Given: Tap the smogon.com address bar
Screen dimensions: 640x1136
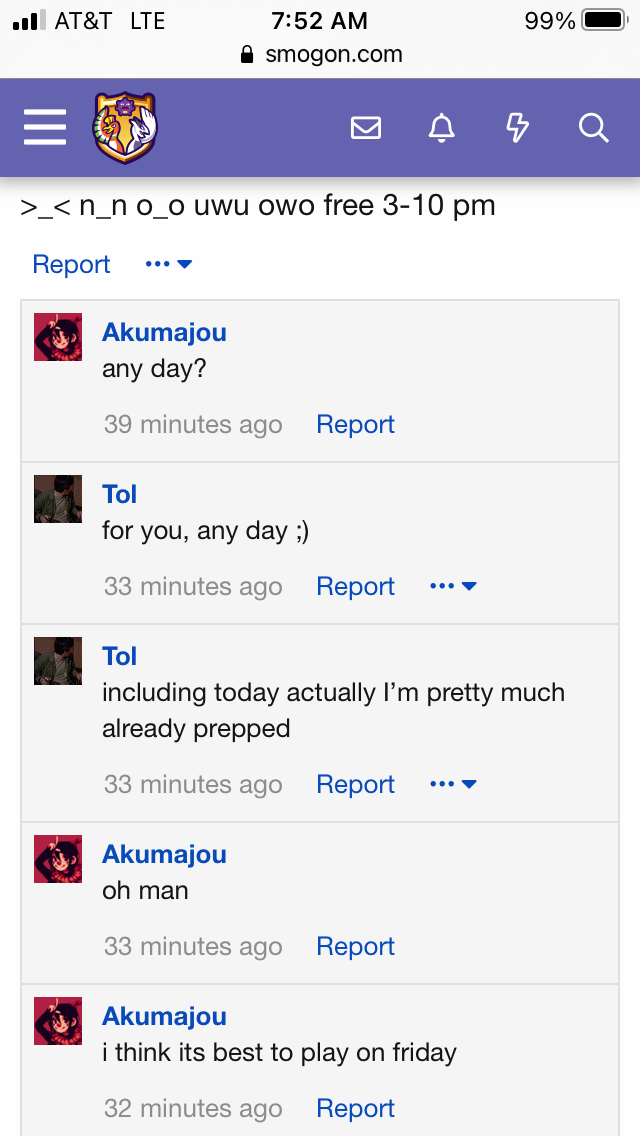Looking at the screenshot, I should pos(320,54).
